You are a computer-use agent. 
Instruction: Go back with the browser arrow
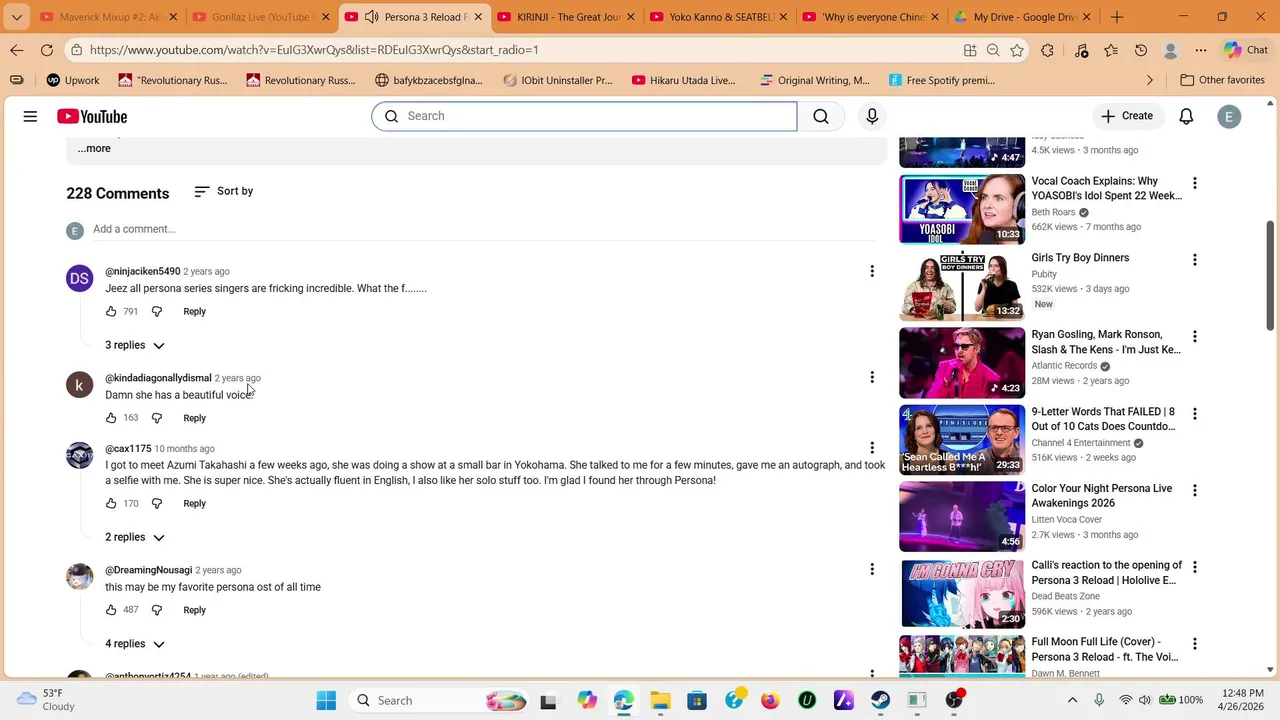17,50
